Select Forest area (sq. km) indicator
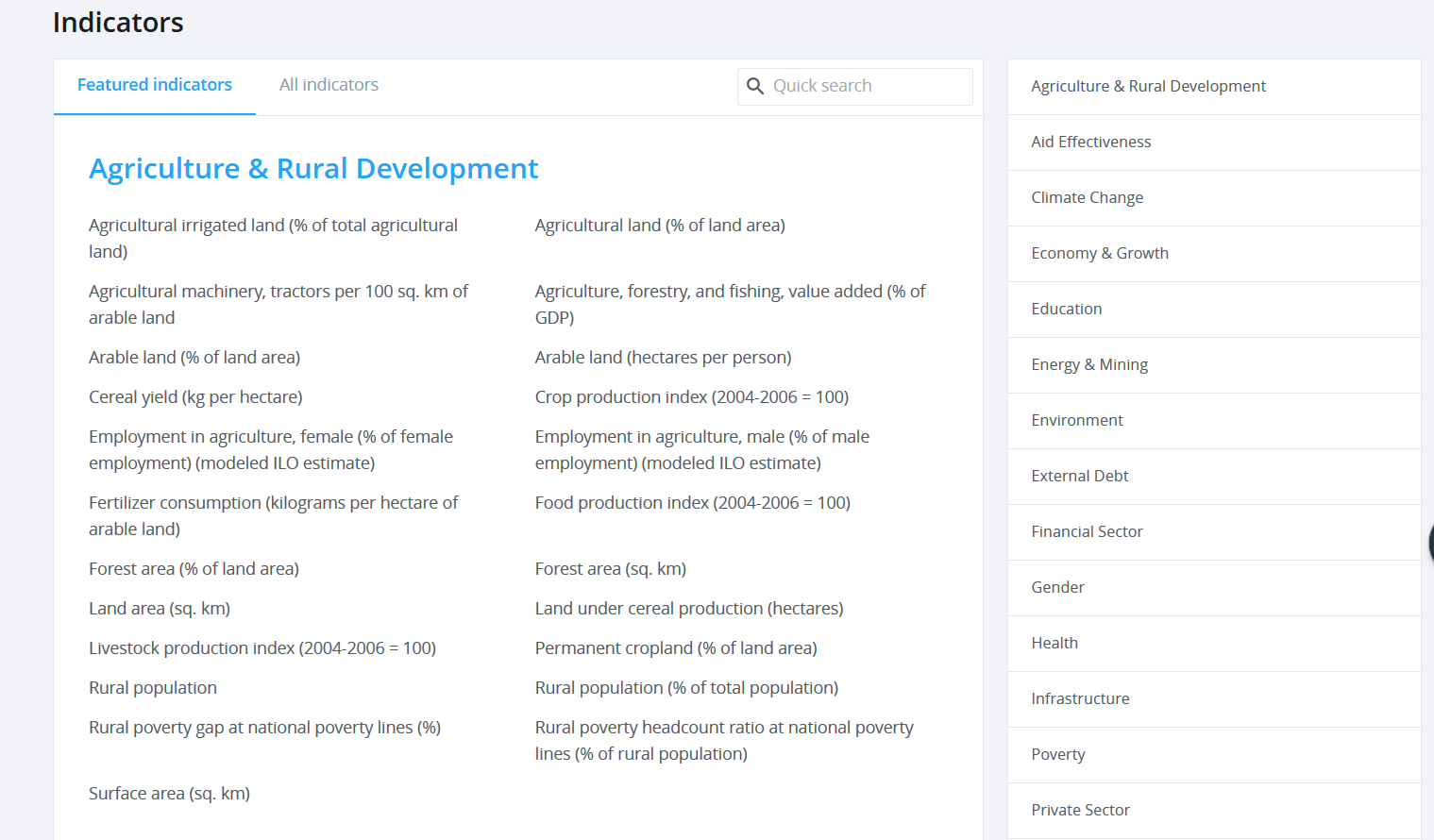The width and height of the screenshot is (1434, 840). [x=610, y=569]
